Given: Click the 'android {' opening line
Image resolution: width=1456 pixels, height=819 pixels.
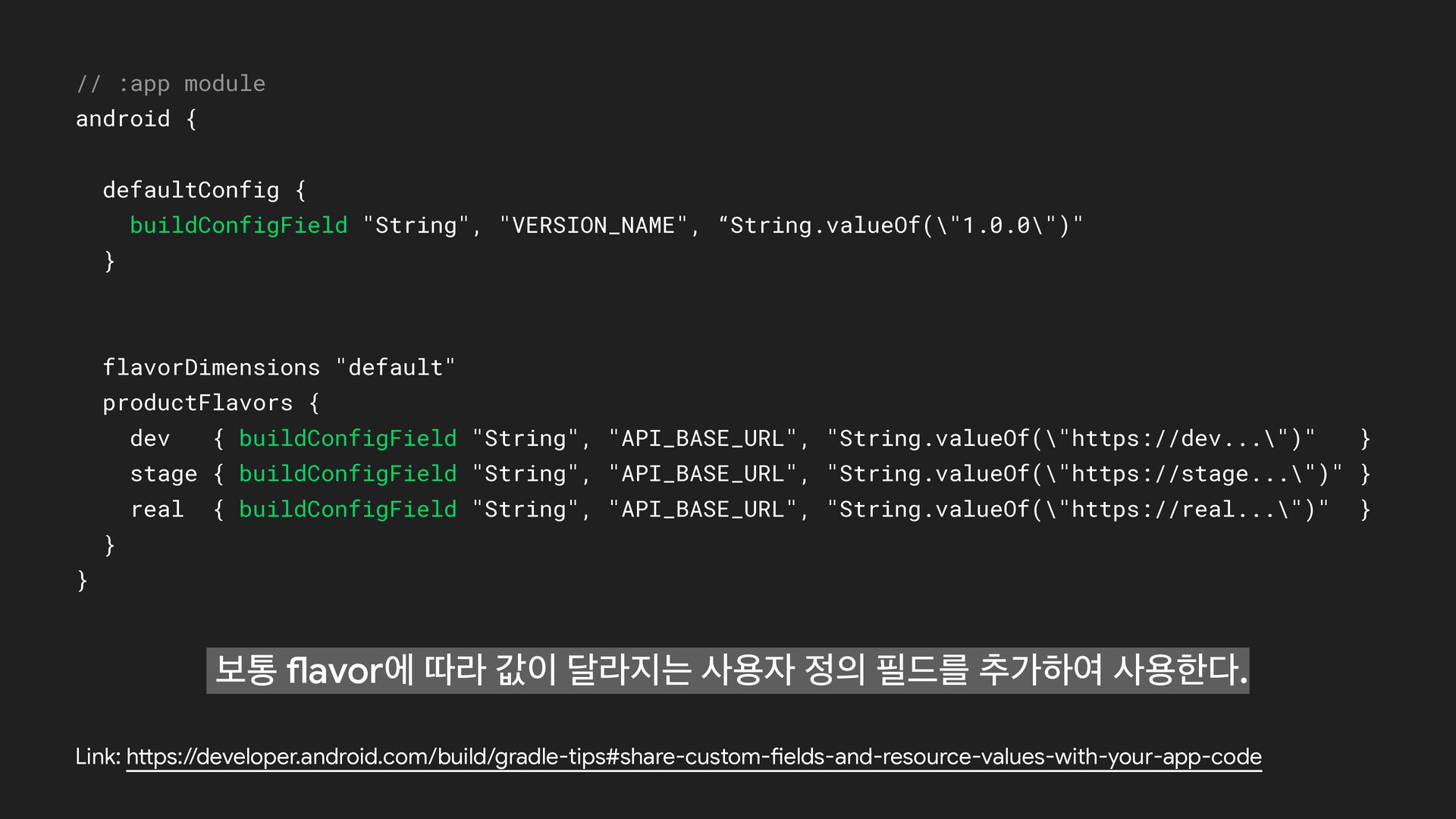Looking at the screenshot, I should point(136,119).
